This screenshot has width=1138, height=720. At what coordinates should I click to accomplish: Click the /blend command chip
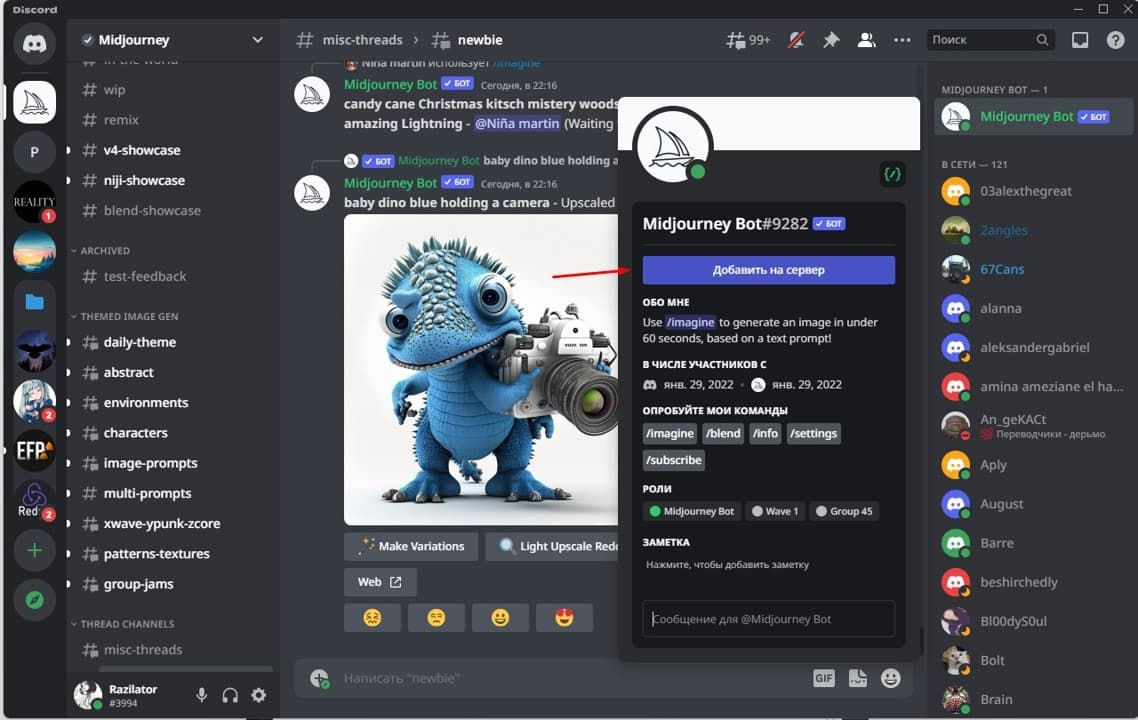(x=724, y=433)
